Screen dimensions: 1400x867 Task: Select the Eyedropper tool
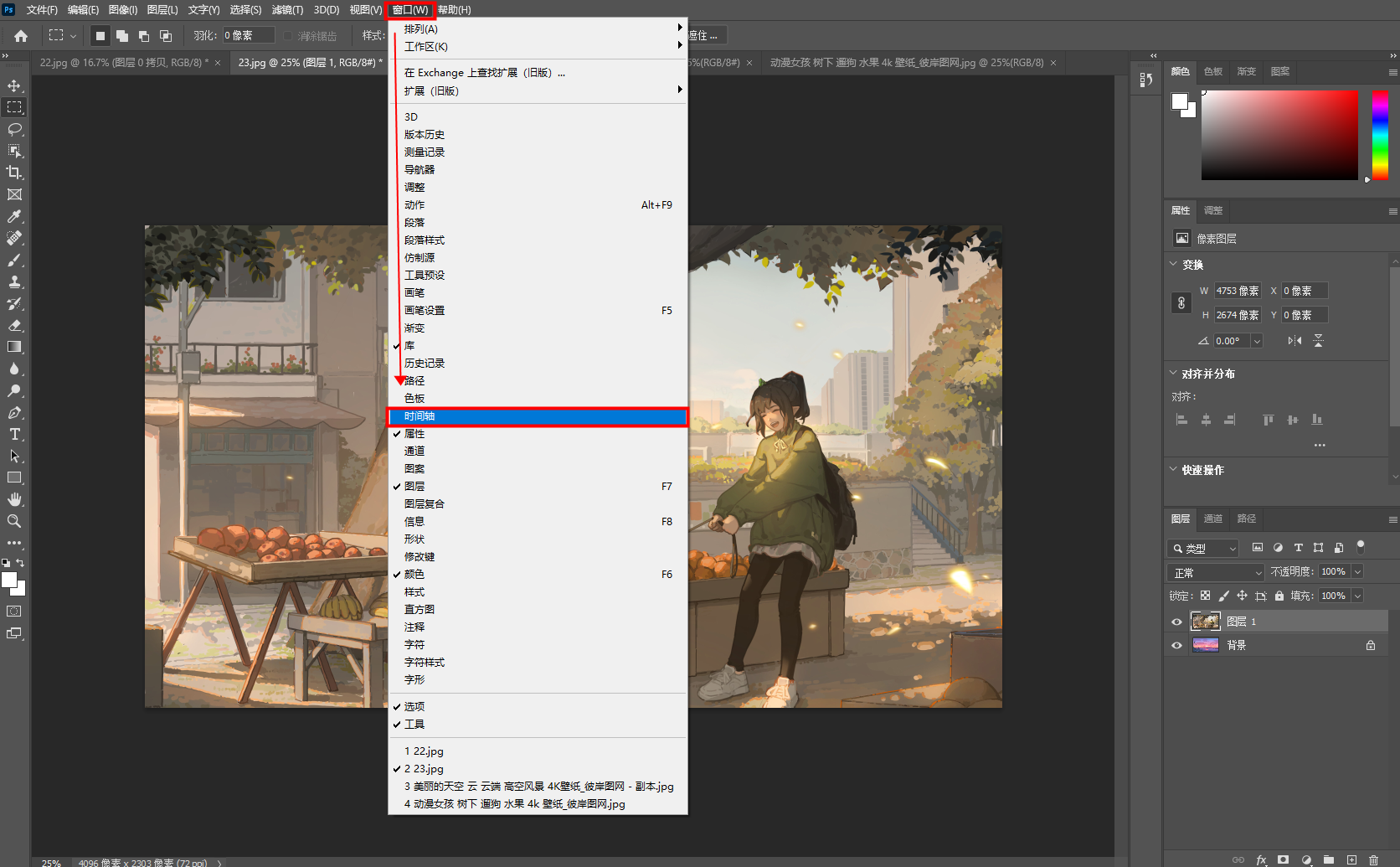point(14,216)
